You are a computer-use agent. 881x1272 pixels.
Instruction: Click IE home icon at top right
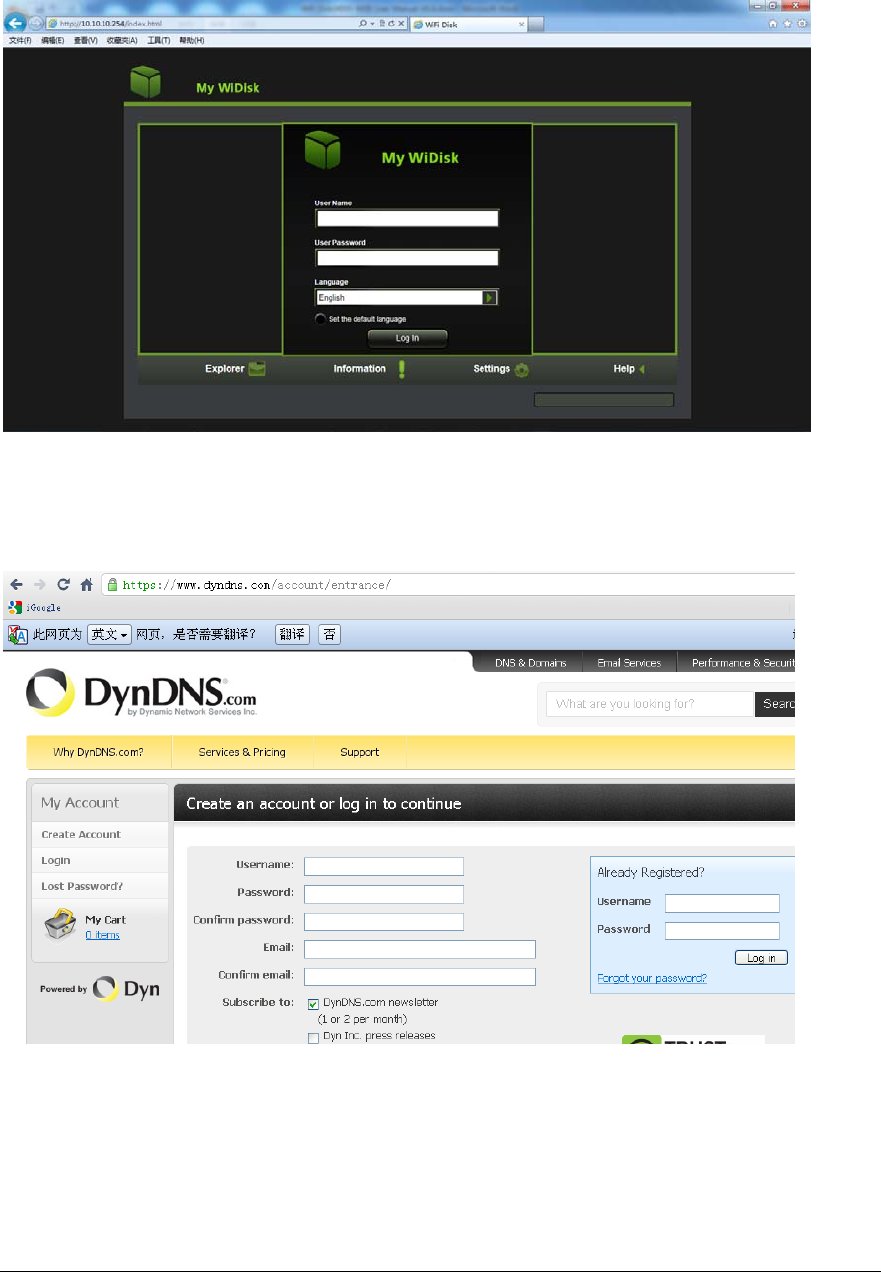click(774, 23)
